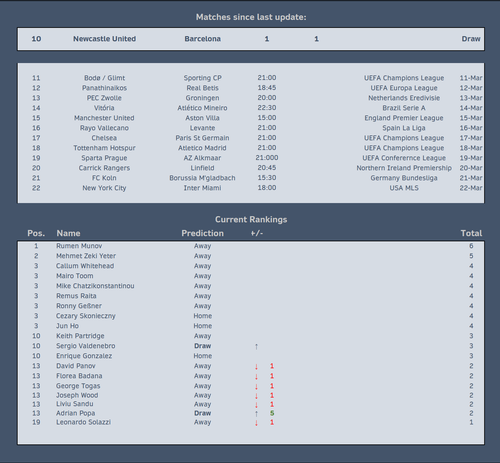Select Sparta Prague in fixture 19
The height and width of the screenshot is (463, 500).
pos(104,158)
